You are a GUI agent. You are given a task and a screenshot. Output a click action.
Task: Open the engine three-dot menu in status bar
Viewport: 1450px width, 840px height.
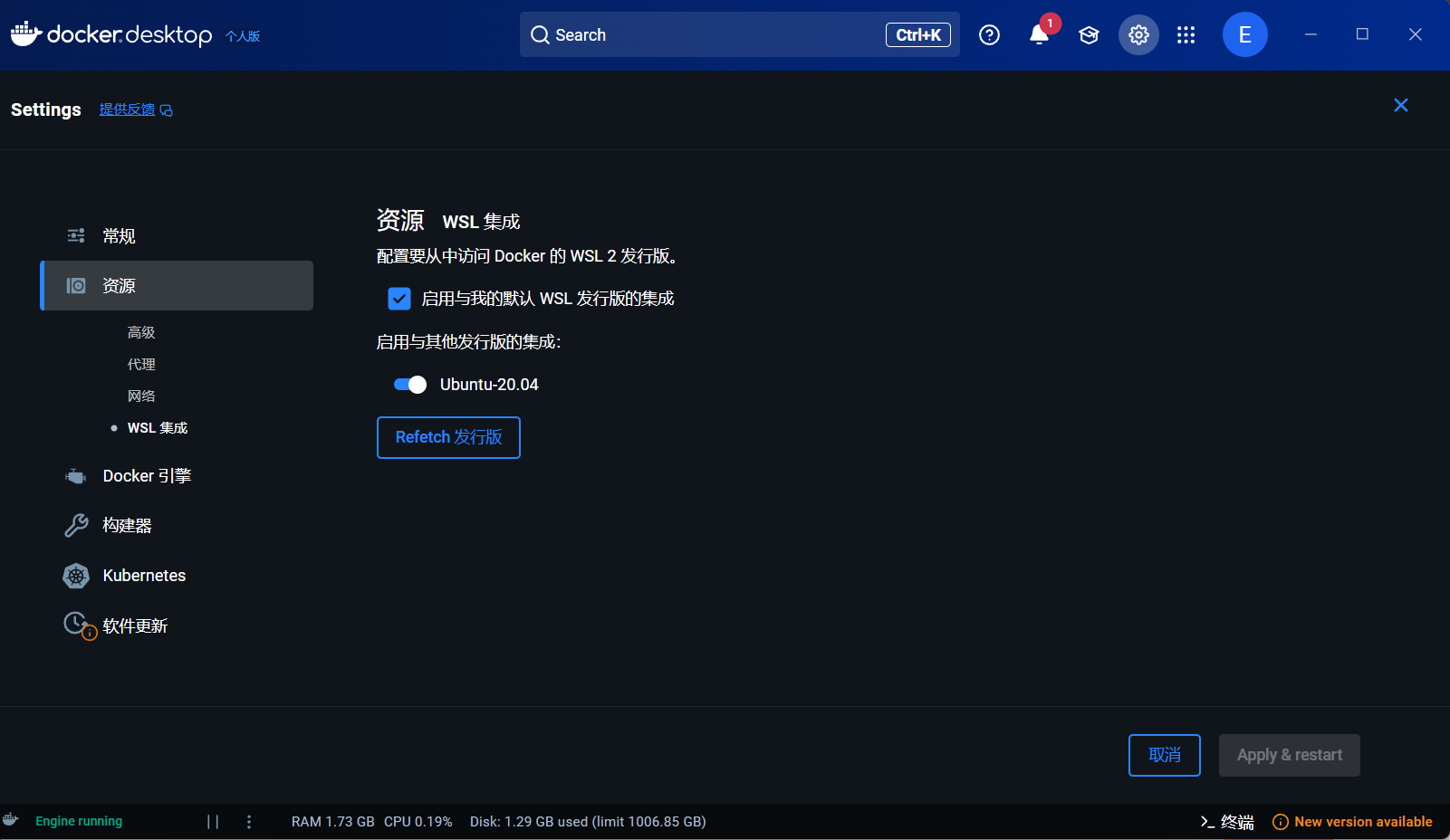coord(249,821)
